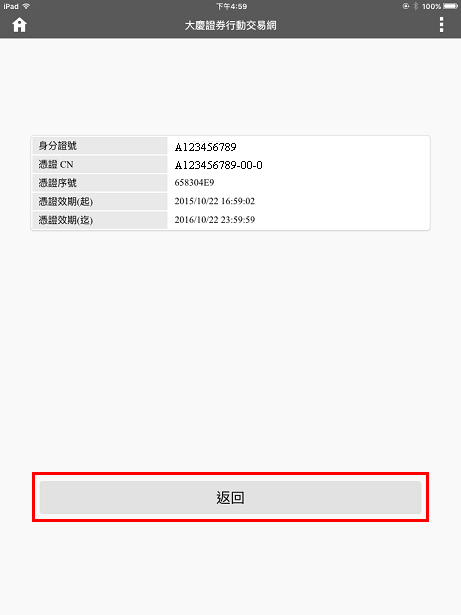Tap the battery indicator icon
This screenshot has width=461, height=615.
[x=450, y=6]
